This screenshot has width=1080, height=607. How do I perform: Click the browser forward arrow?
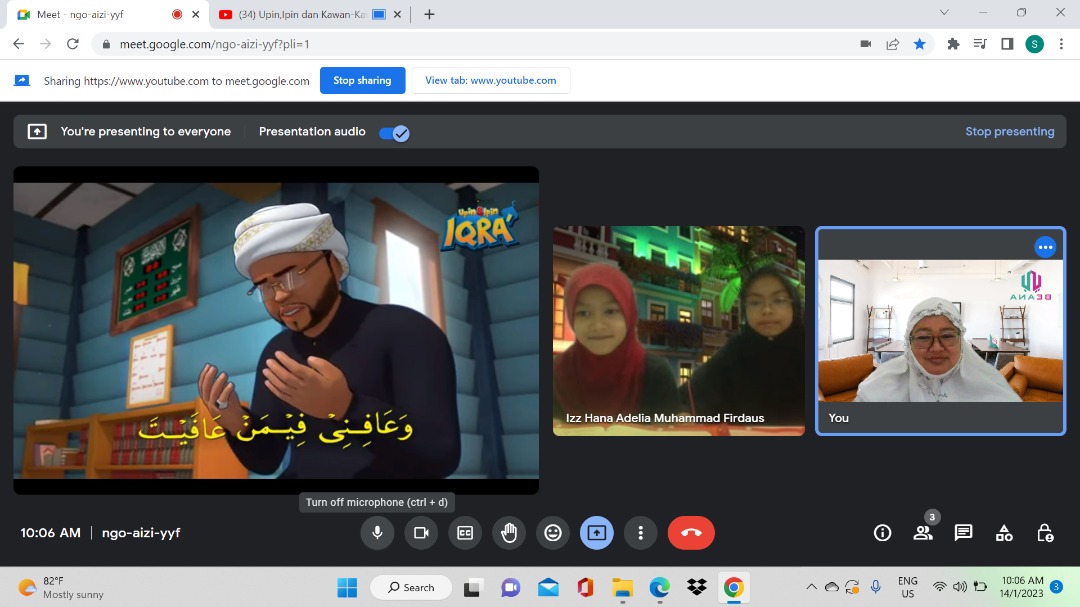pyautogui.click(x=45, y=44)
